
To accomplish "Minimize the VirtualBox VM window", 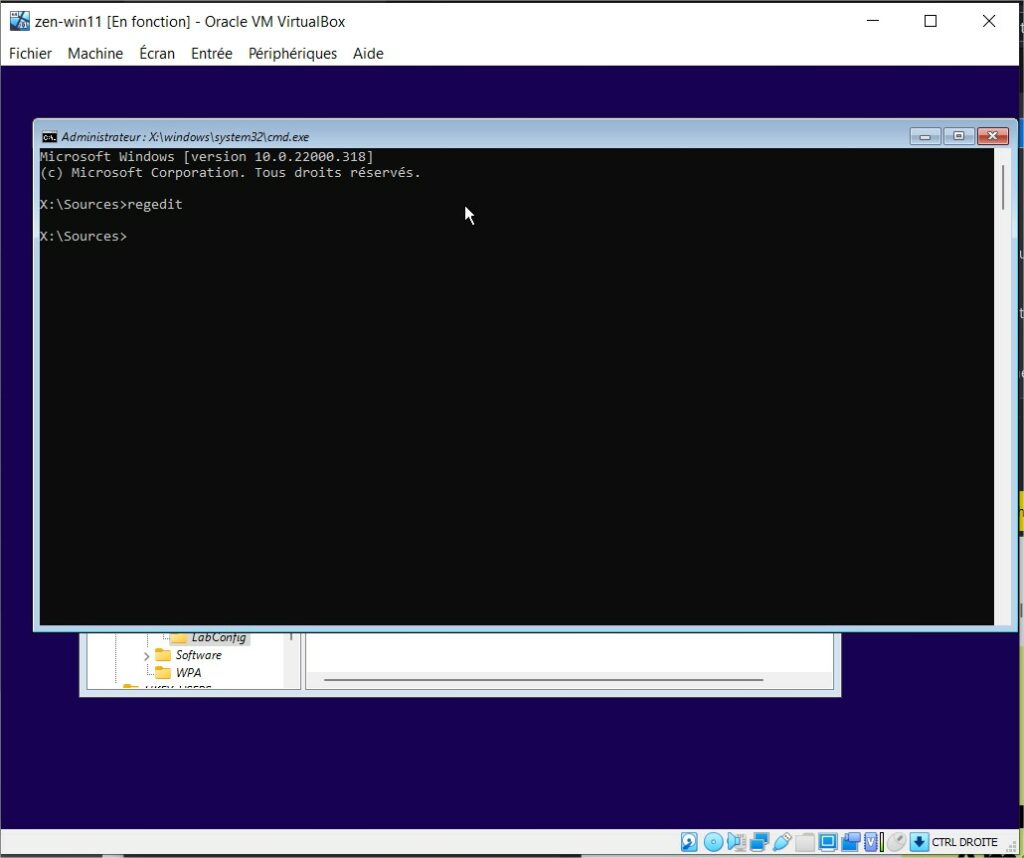I will [x=872, y=21].
